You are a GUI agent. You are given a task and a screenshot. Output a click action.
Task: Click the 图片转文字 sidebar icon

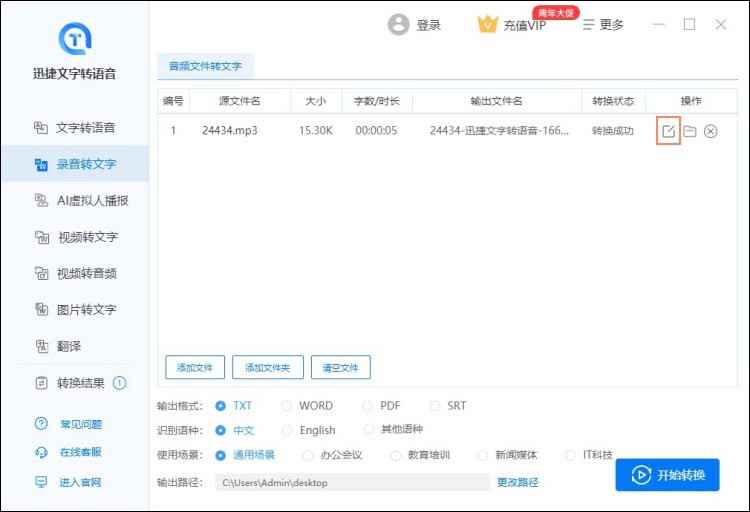[x=42, y=310]
